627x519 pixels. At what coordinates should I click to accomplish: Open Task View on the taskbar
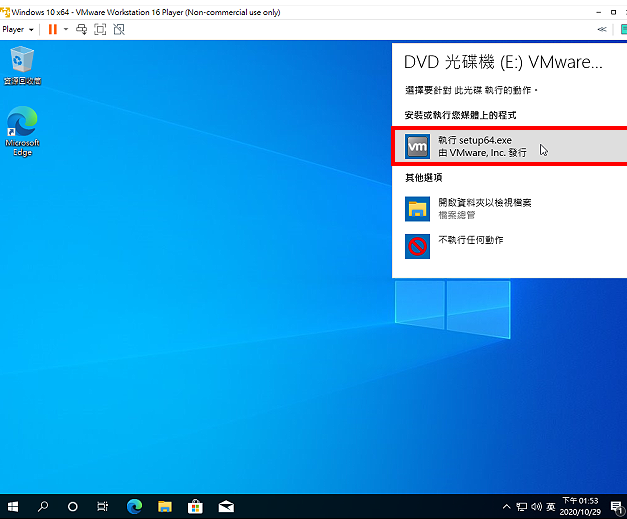[x=103, y=507]
